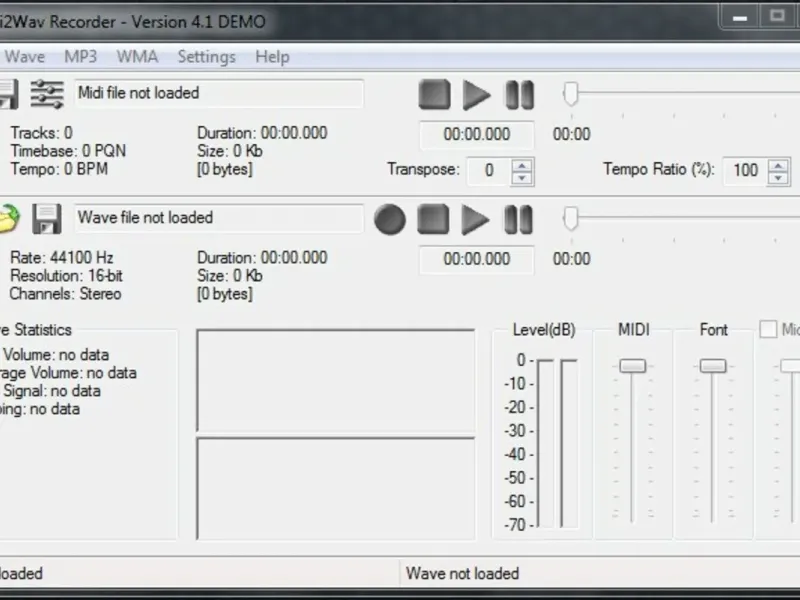The image size is (800, 600).
Task: Open wave file folder icon
Action: click(9, 218)
